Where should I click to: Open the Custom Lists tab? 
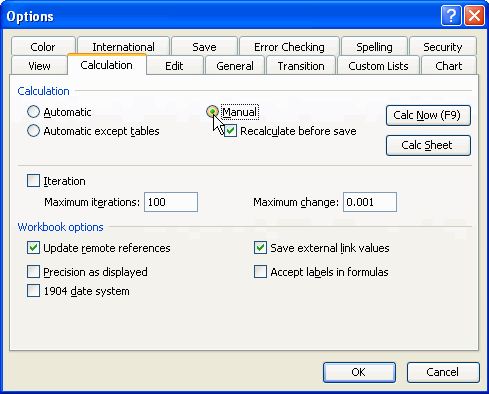tap(378, 66)
